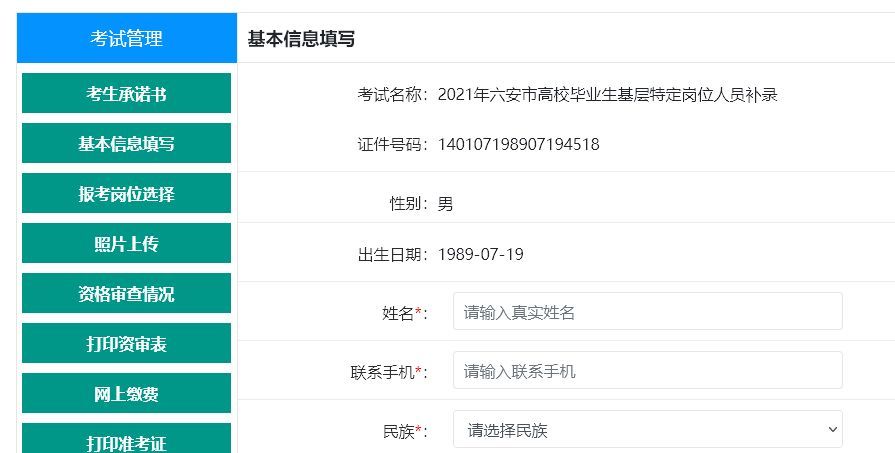Click the 打印资审表 button

point(126,344)
